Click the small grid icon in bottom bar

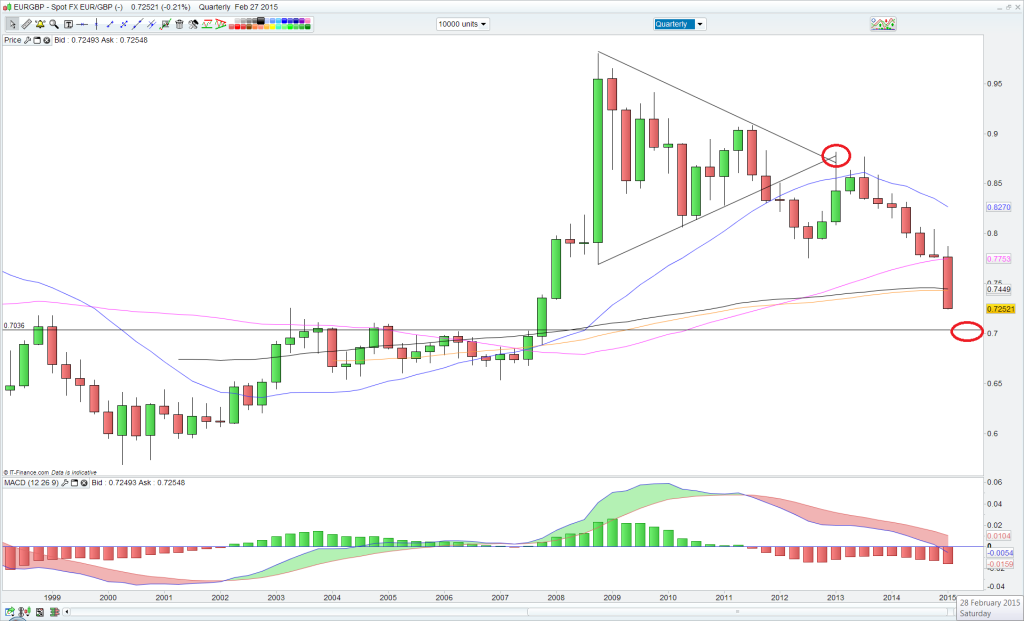point(40,612)
